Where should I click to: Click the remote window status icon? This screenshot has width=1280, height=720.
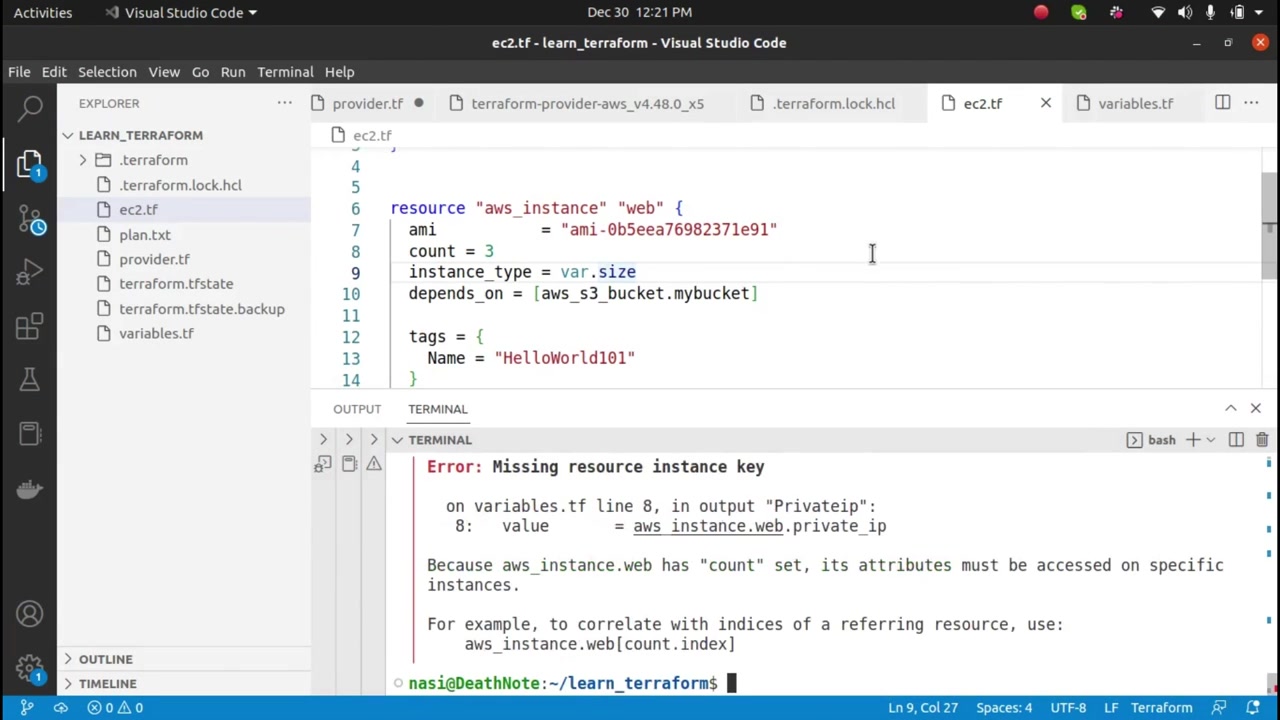tap(27, 708)
